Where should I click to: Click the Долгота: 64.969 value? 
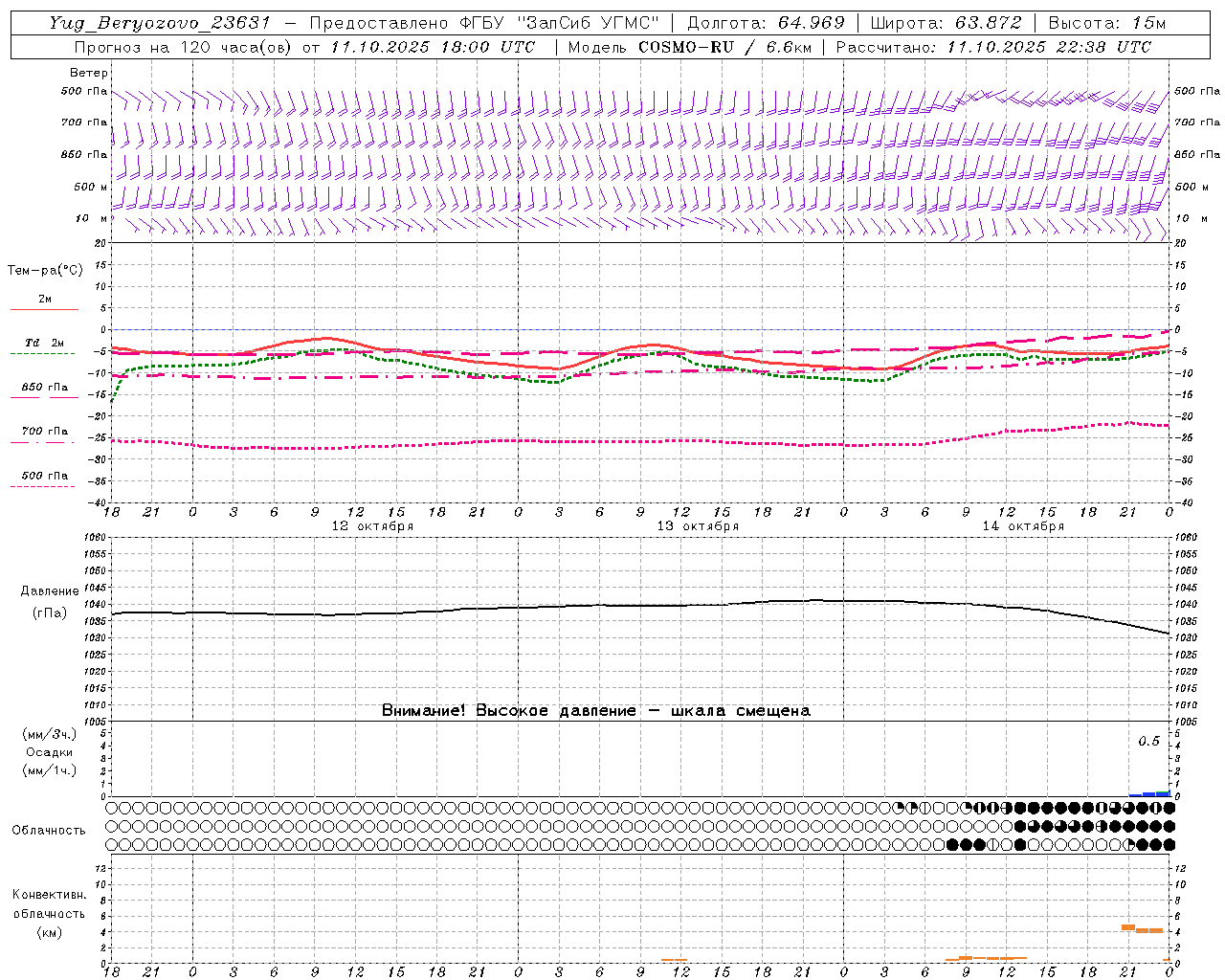point(766,23)
